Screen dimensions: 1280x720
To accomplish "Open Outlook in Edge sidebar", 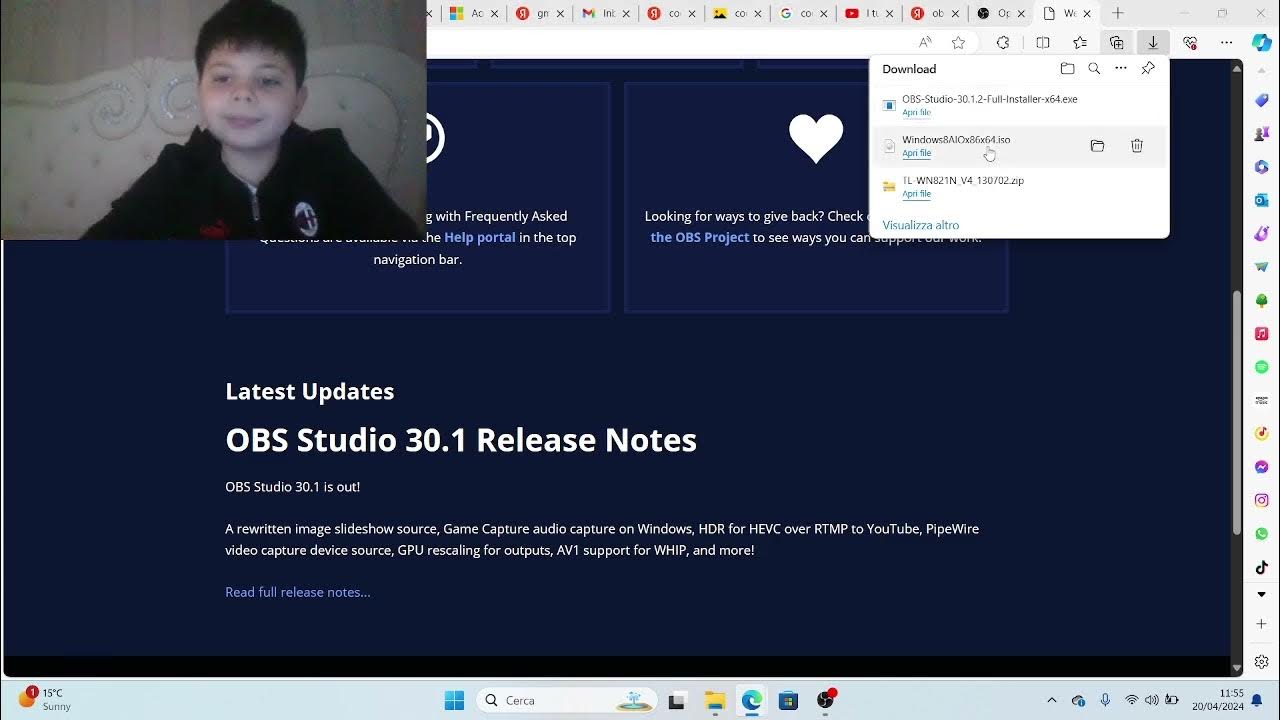I will [1262, 200].
